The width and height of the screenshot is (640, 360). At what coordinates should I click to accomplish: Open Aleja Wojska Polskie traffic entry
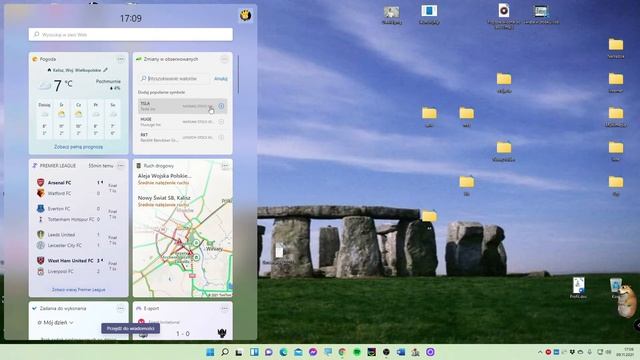[x=164, y=179]
